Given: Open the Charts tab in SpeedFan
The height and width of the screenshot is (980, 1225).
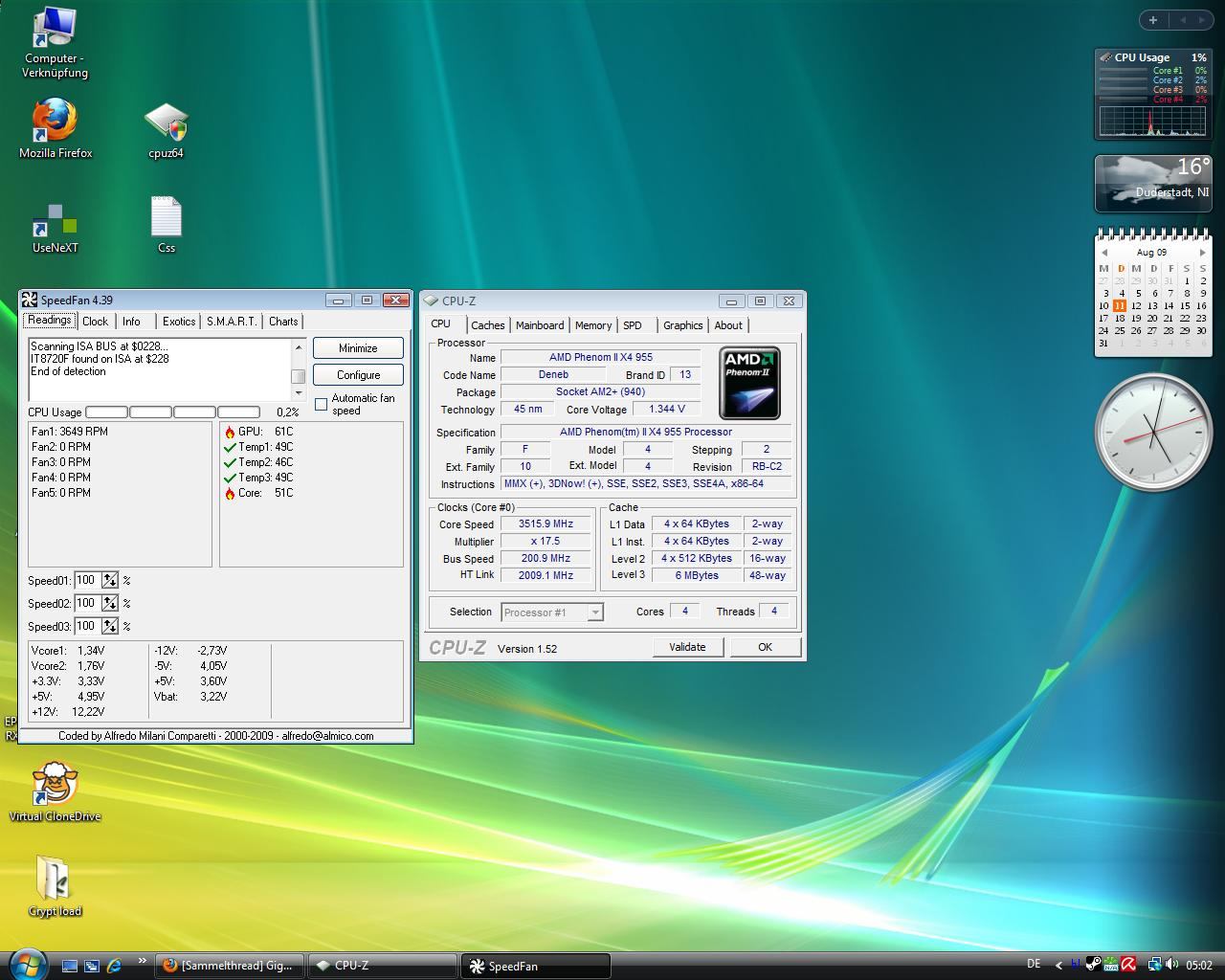Looking at the screenshot, I should [x=283, y=322].
